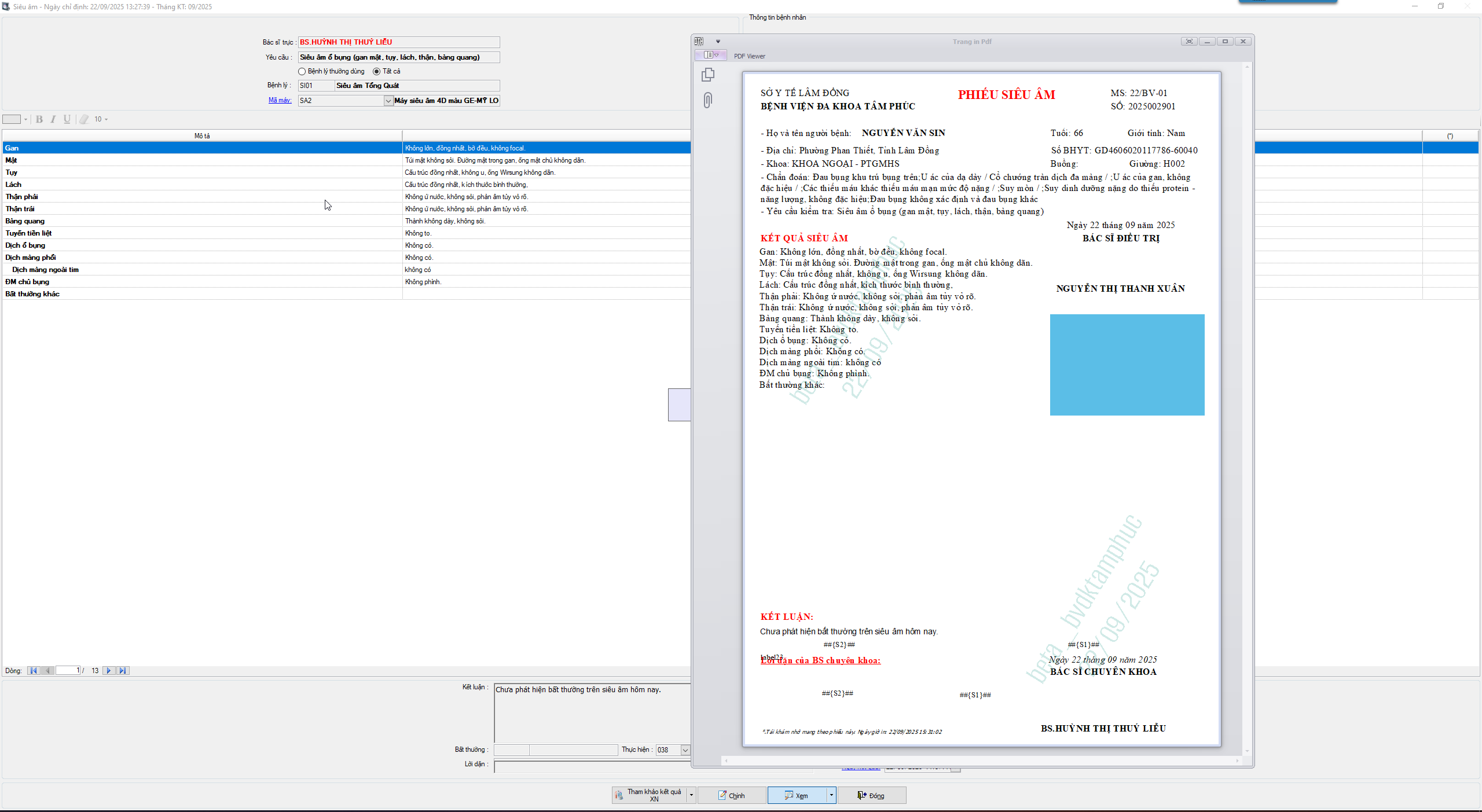Image resolution: width=1482 pixels, height=812 pixels.
Task: Open the PDF Viewer ribbon tab
Action: pyautogui.click(x=749, y=56)
